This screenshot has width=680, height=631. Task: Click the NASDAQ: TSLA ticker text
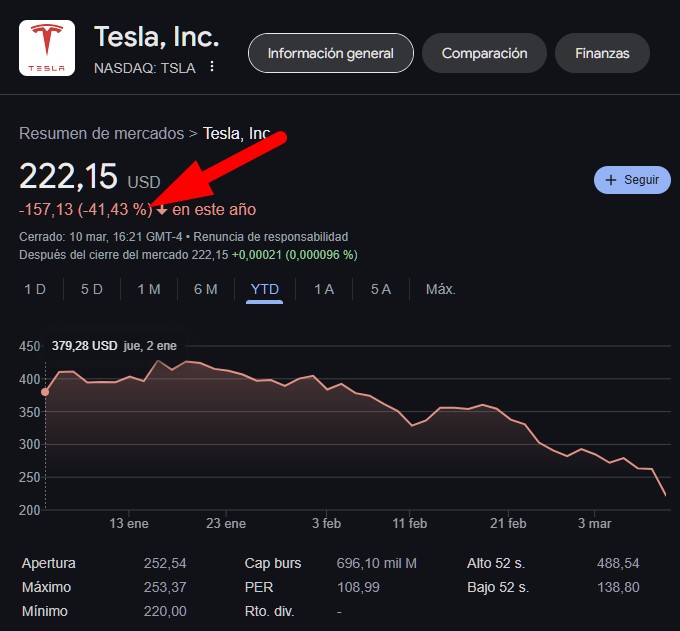click(144, 68)
